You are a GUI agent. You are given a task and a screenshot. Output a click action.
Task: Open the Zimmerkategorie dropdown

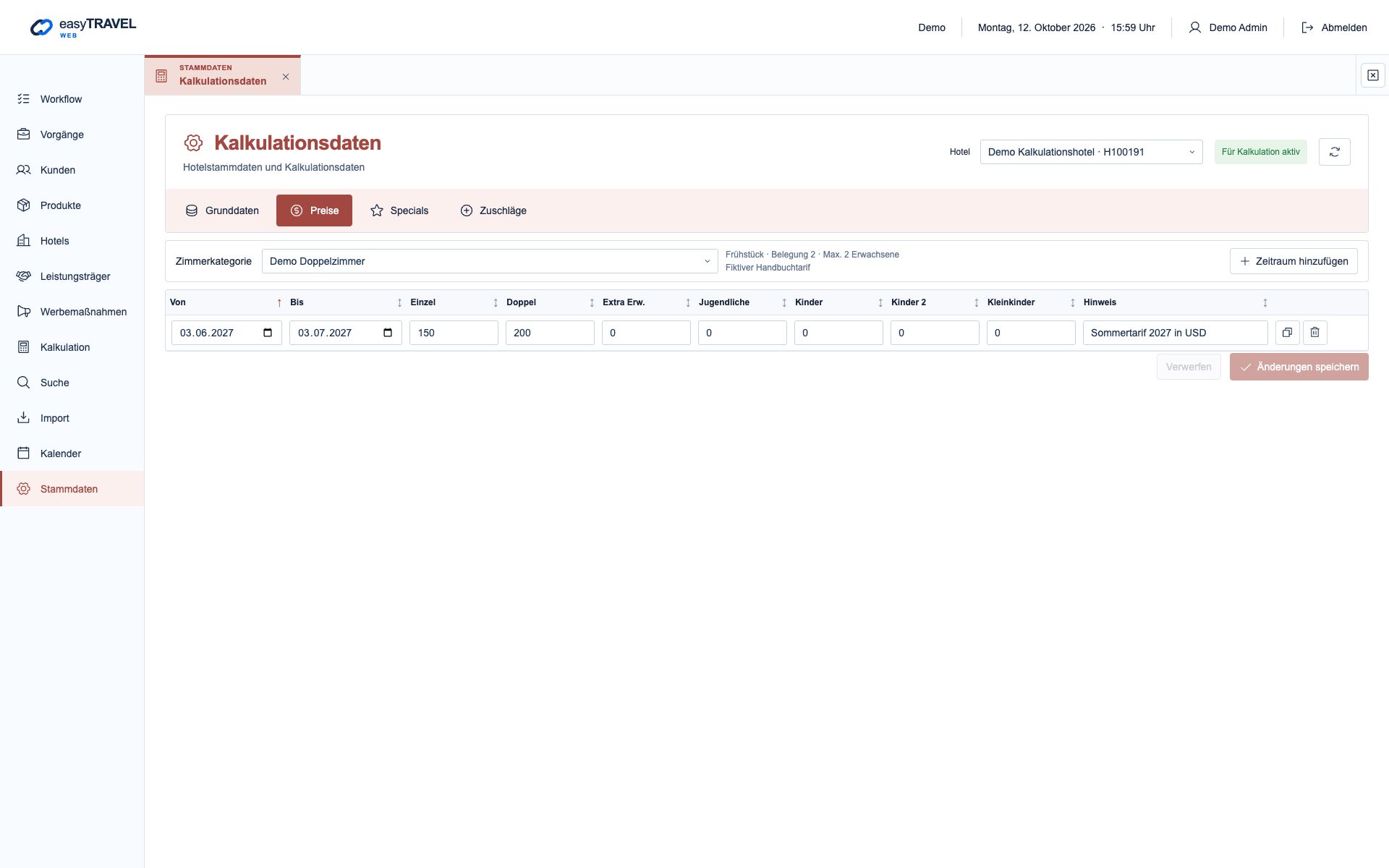coord(490,261)
